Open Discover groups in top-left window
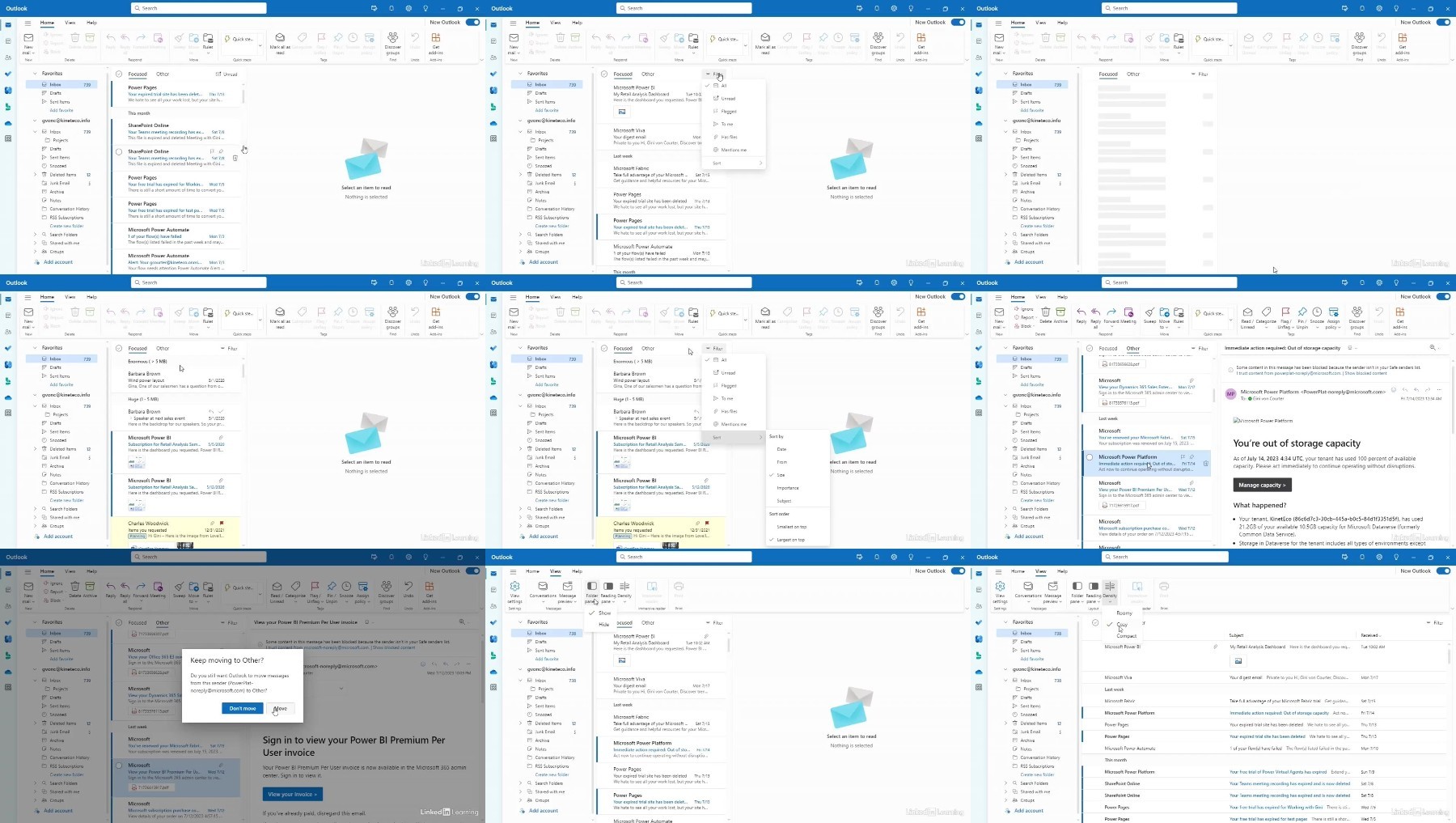This screenshot has height=823, width=1456. pos(393,42)
